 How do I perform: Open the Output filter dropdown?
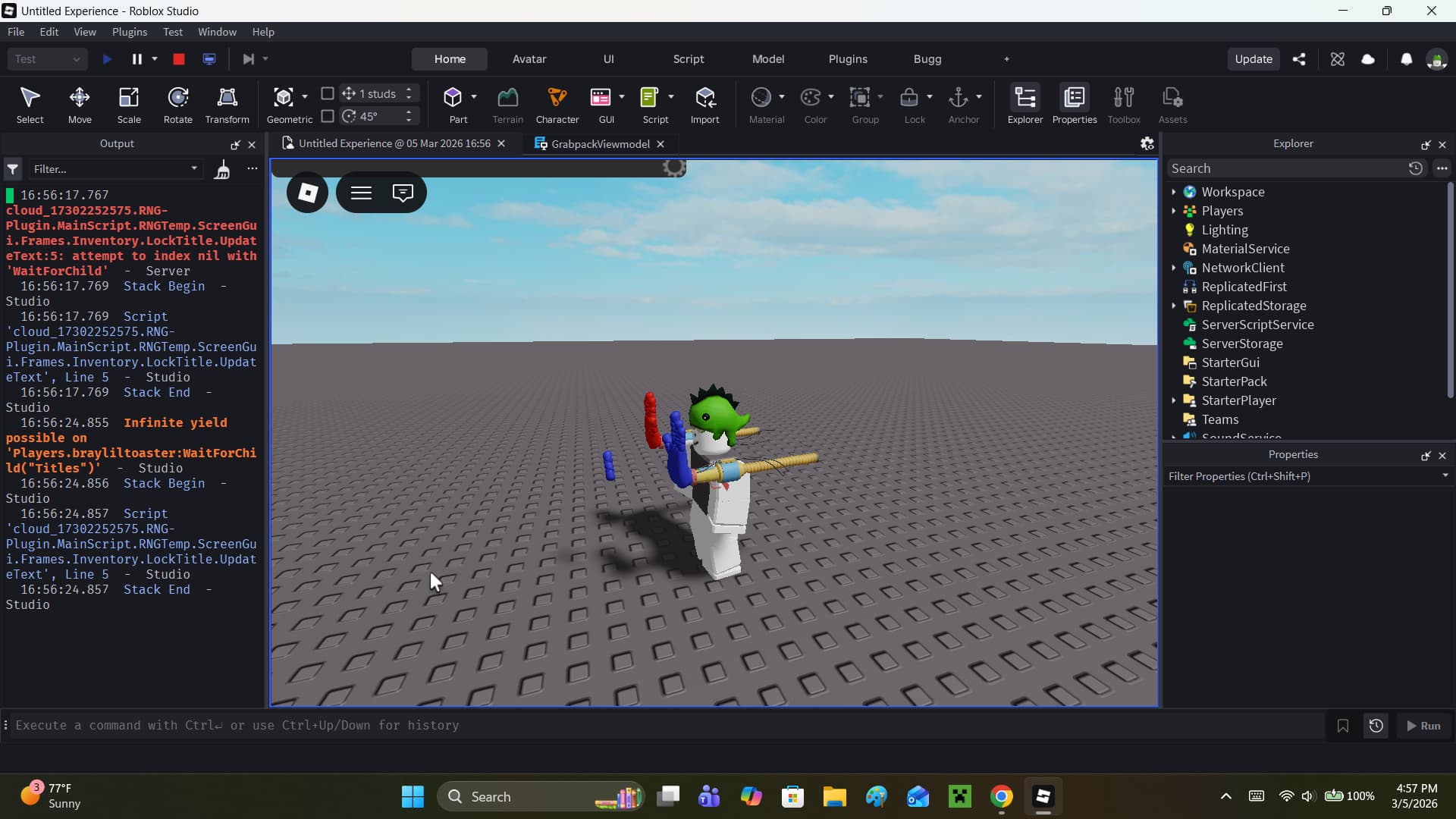click(194, 168)
